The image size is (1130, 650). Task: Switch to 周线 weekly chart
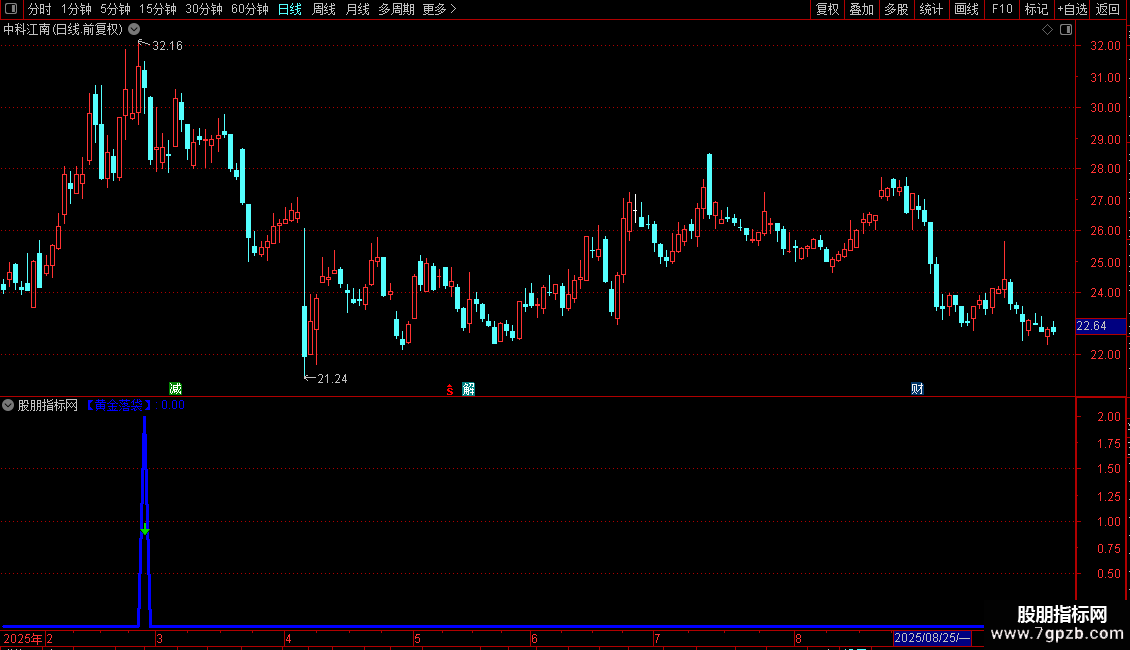coord(324,9)
